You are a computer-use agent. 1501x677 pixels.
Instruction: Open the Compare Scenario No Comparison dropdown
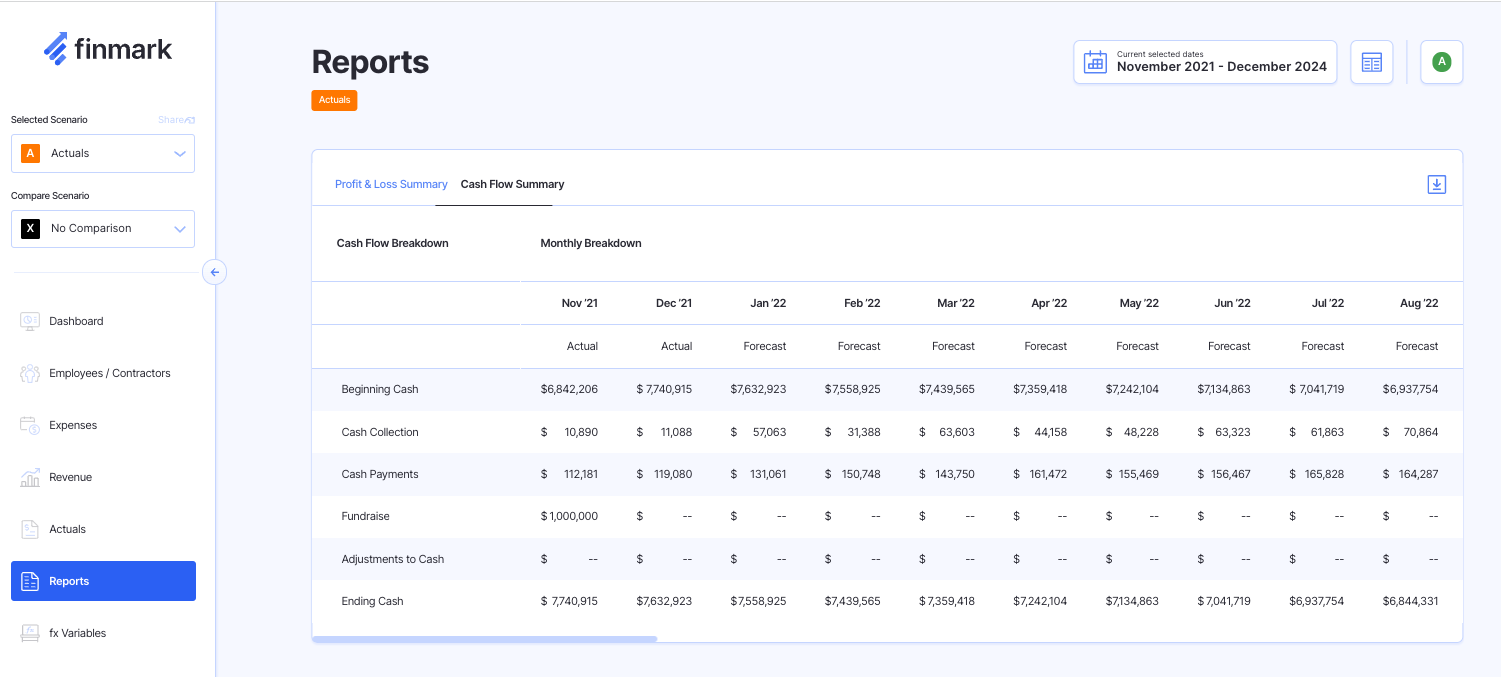(103, 229)
